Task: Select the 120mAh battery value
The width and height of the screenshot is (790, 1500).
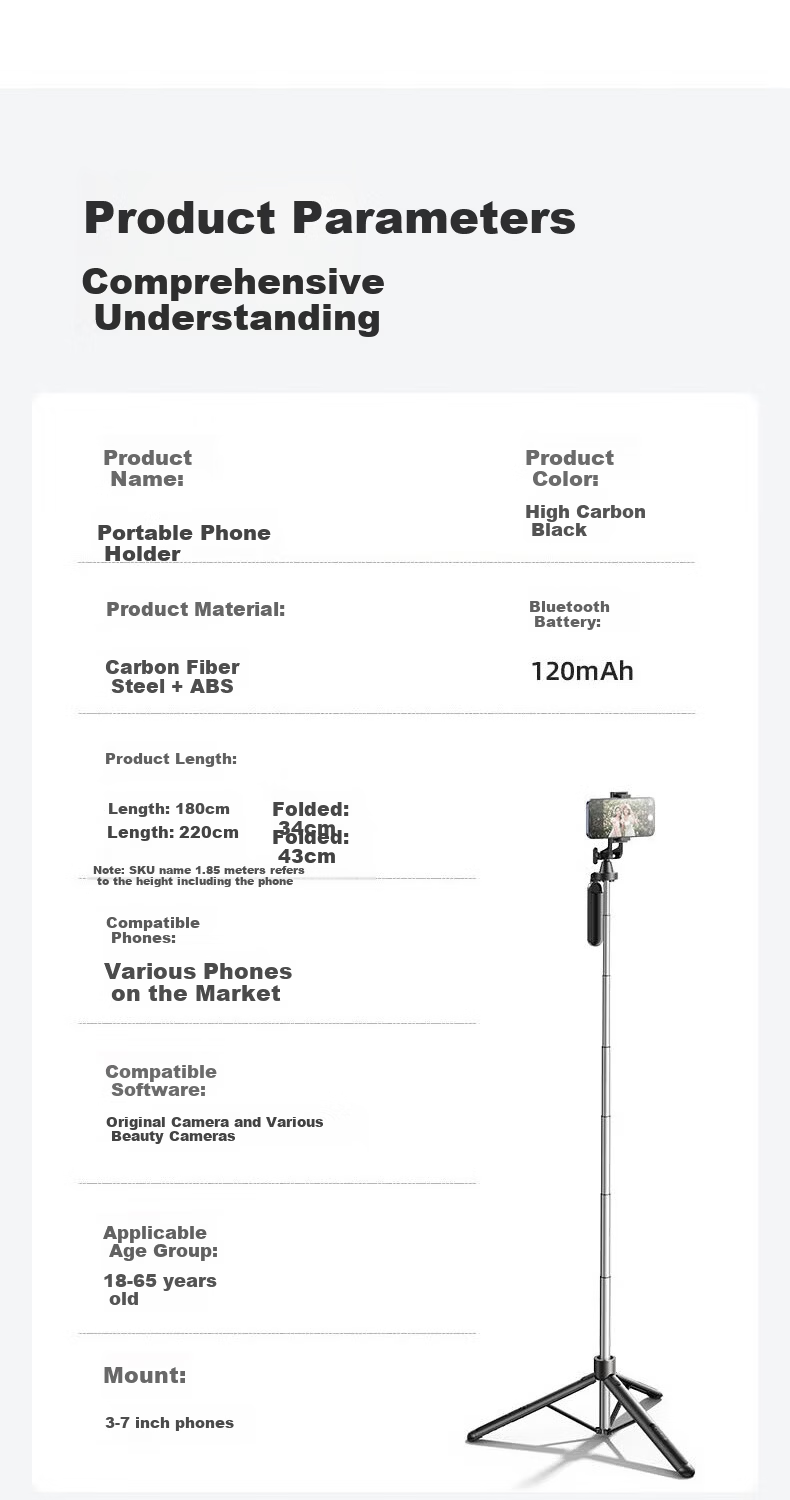Action: coord(582,671)
